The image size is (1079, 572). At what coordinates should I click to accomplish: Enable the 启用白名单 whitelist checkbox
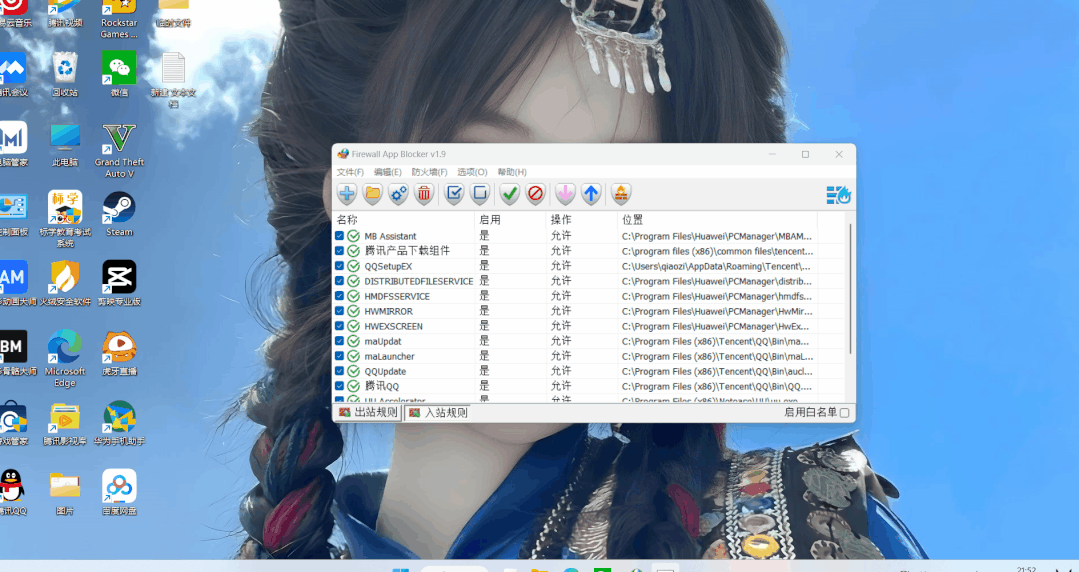(844, 413)
